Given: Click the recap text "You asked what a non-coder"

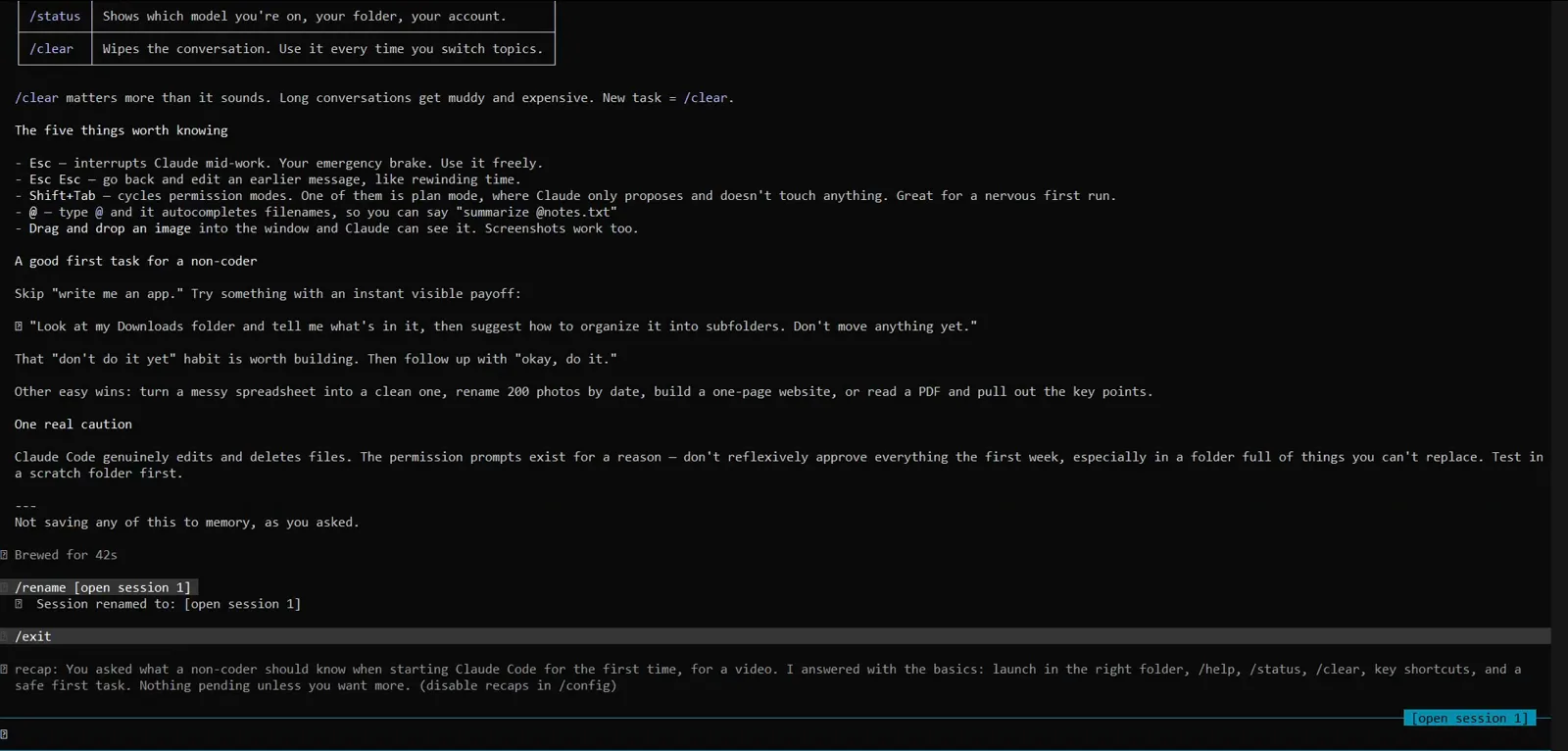Looking at the screenshot, I should (768, 677).
